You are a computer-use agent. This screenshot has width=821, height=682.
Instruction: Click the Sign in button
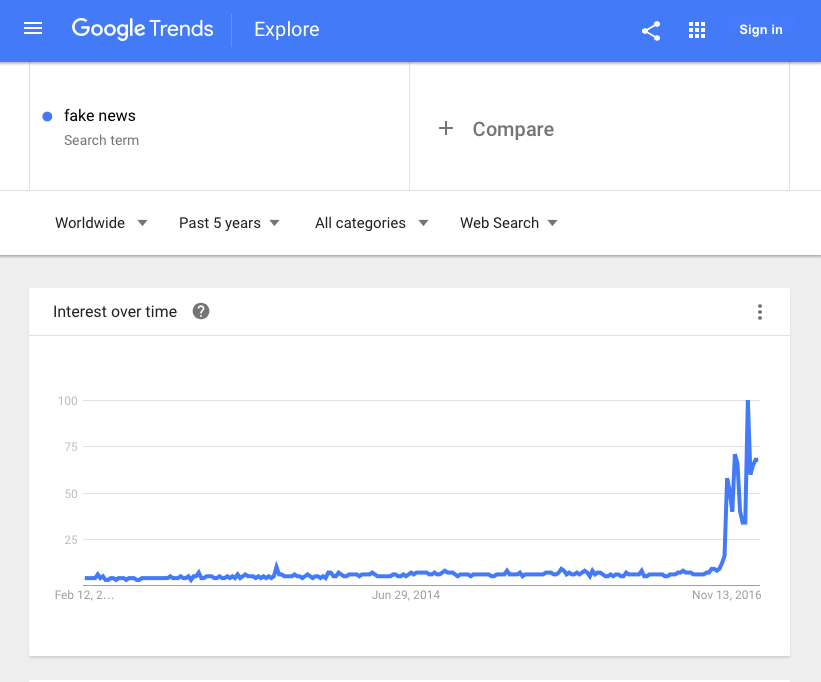[761, 30]
